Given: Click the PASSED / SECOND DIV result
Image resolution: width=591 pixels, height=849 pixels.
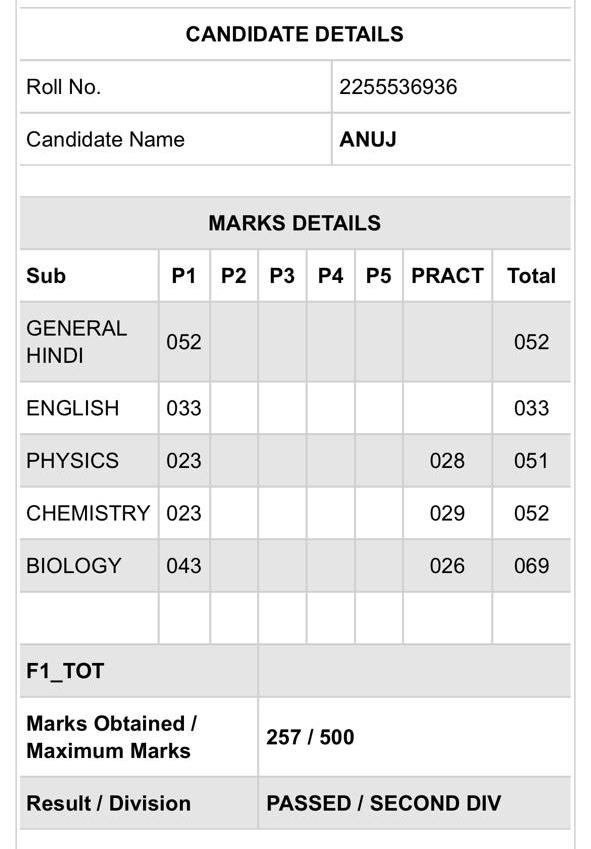Looking at the screenshot, I should [x=384, y=803].
